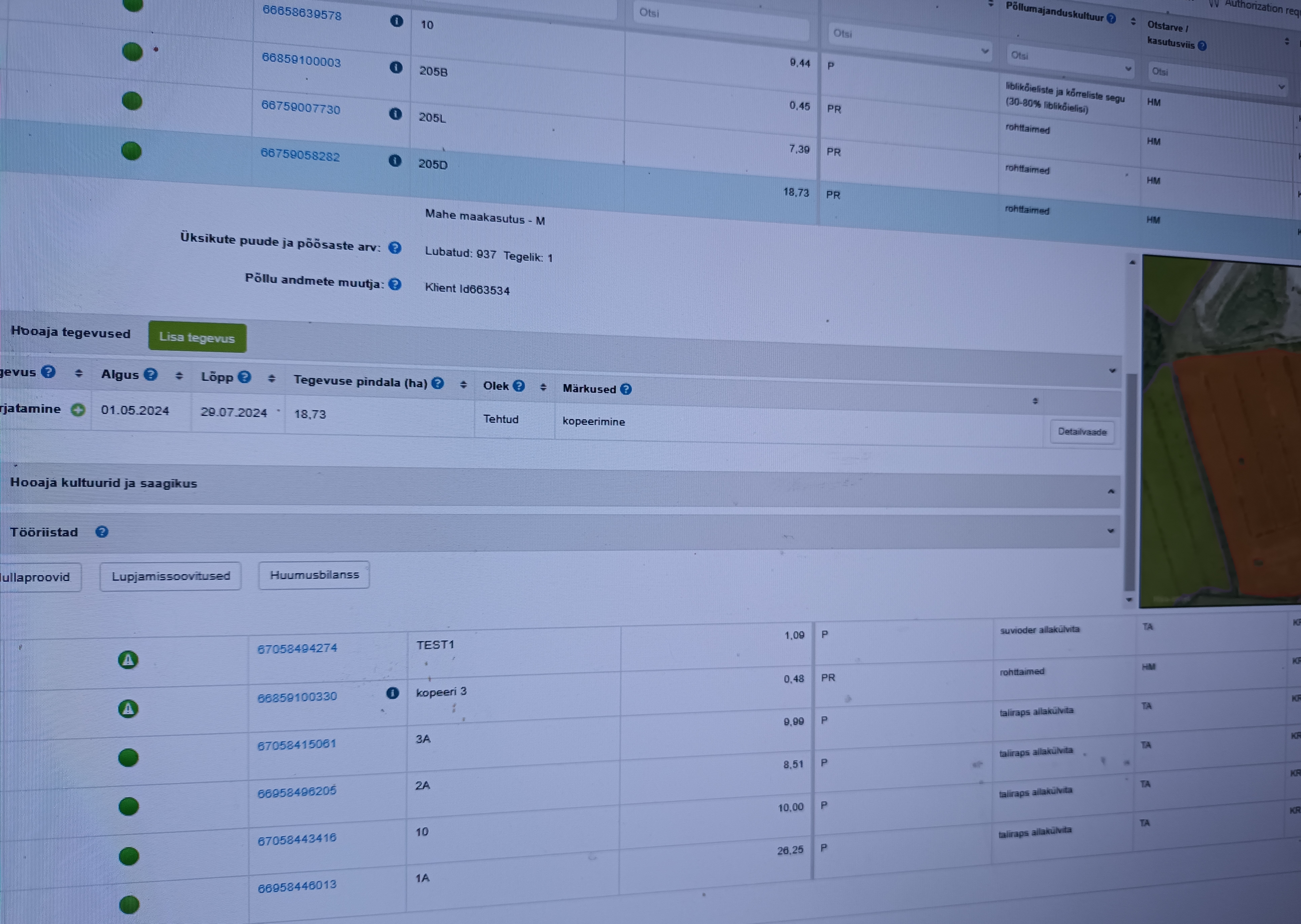The width and height of the screenshot is (1301, 924).
Task: Show help for Põllumajanduskultuur column
Action: (1111, 19)
